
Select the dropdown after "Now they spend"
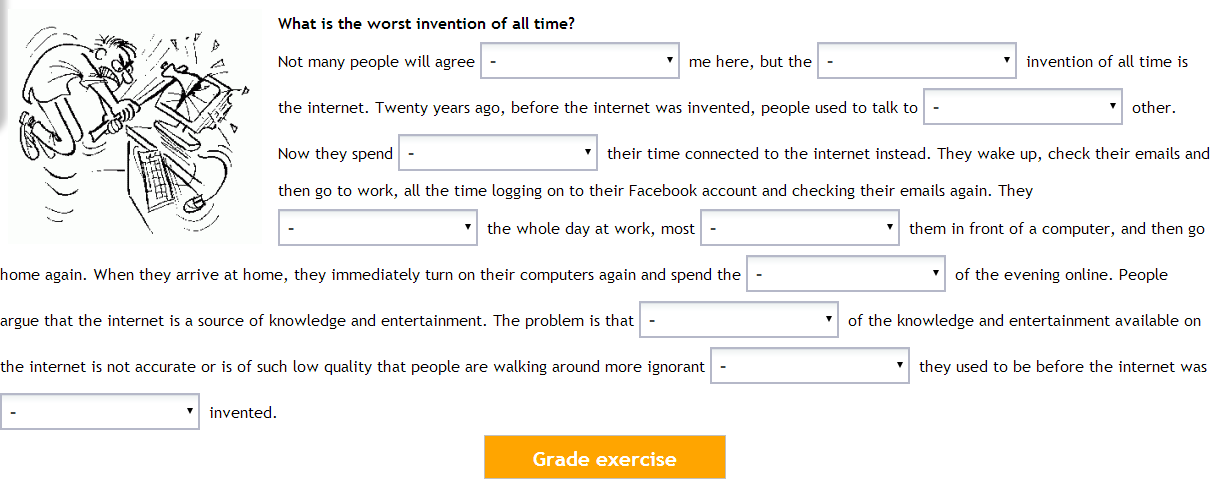click(x=498, y=153)
